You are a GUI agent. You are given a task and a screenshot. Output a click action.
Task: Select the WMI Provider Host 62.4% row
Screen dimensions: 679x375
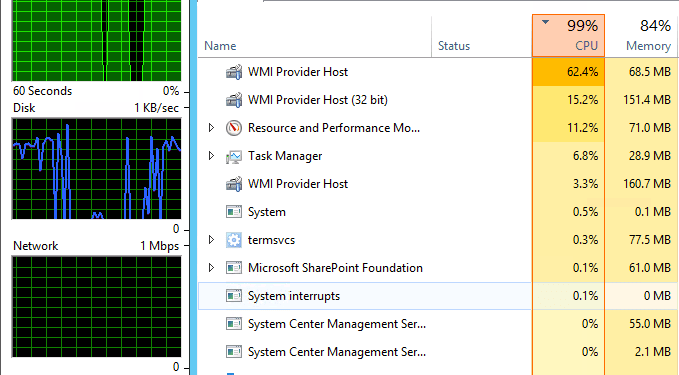(x=438, y=72)
